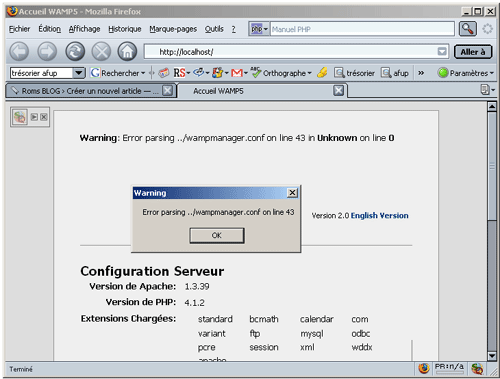Viewport: 500px width, 379px height.
Task: Open the trésorier afup search box dropdown arrow
Action: tap(79, 73)
